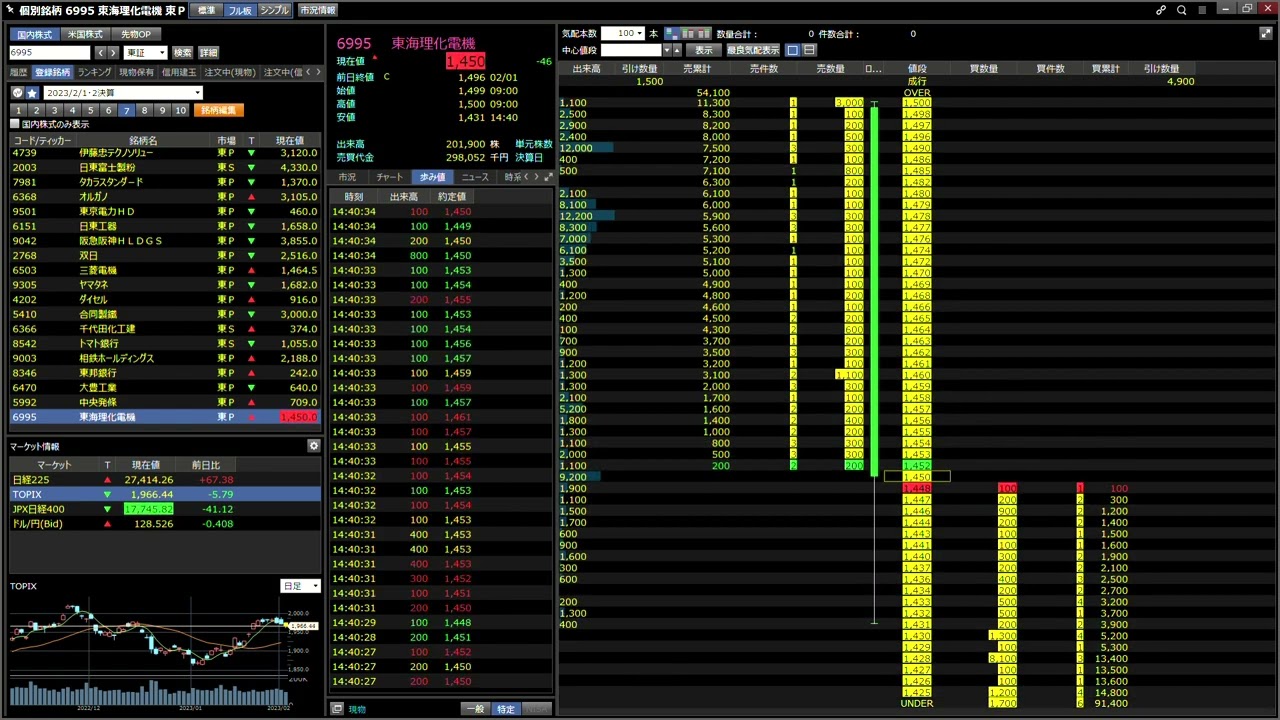
Task: Select watchlist page 1
Action: click(19, 110)
